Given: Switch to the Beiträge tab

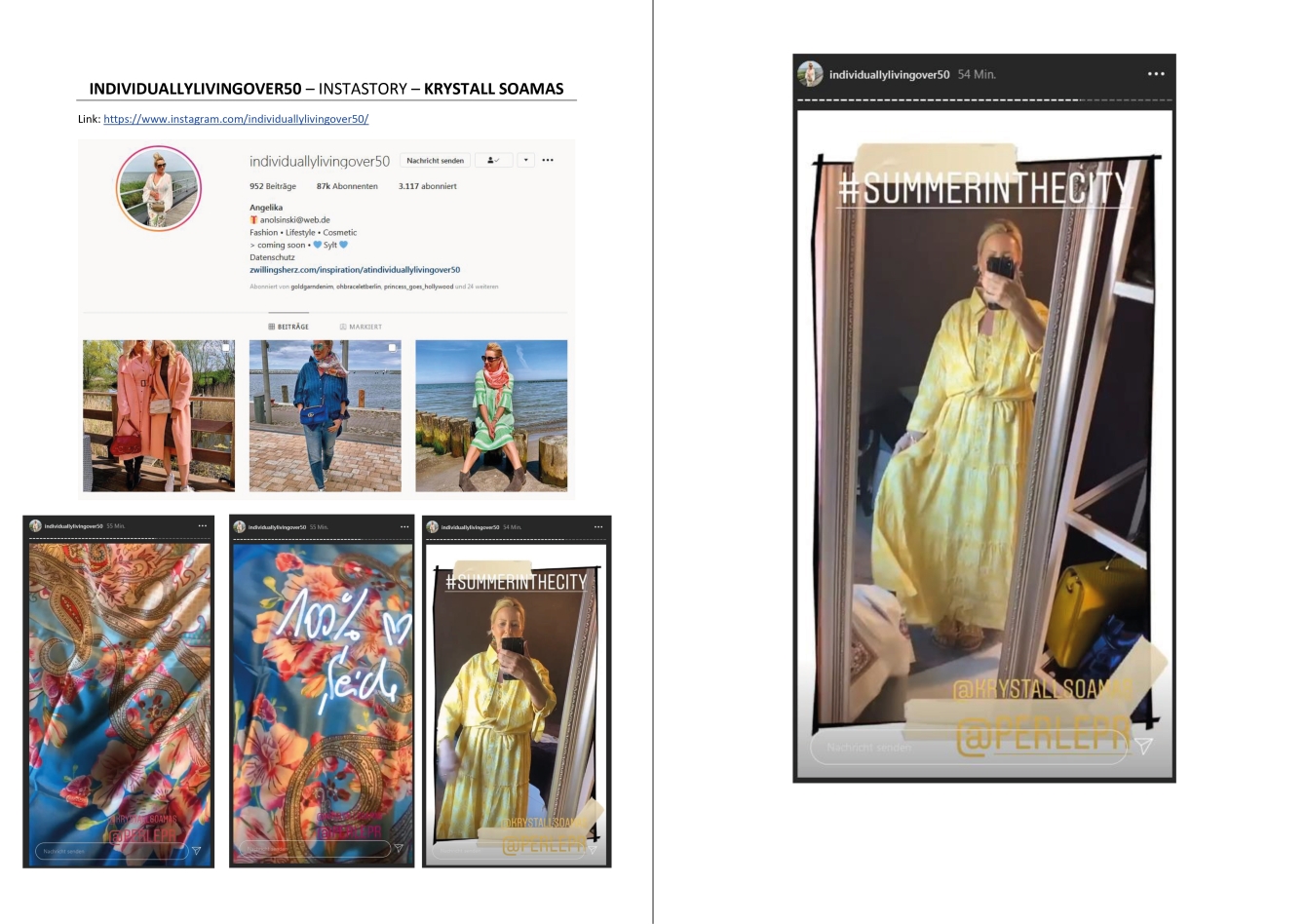Looking at the screenshot, I should (288, 327).
